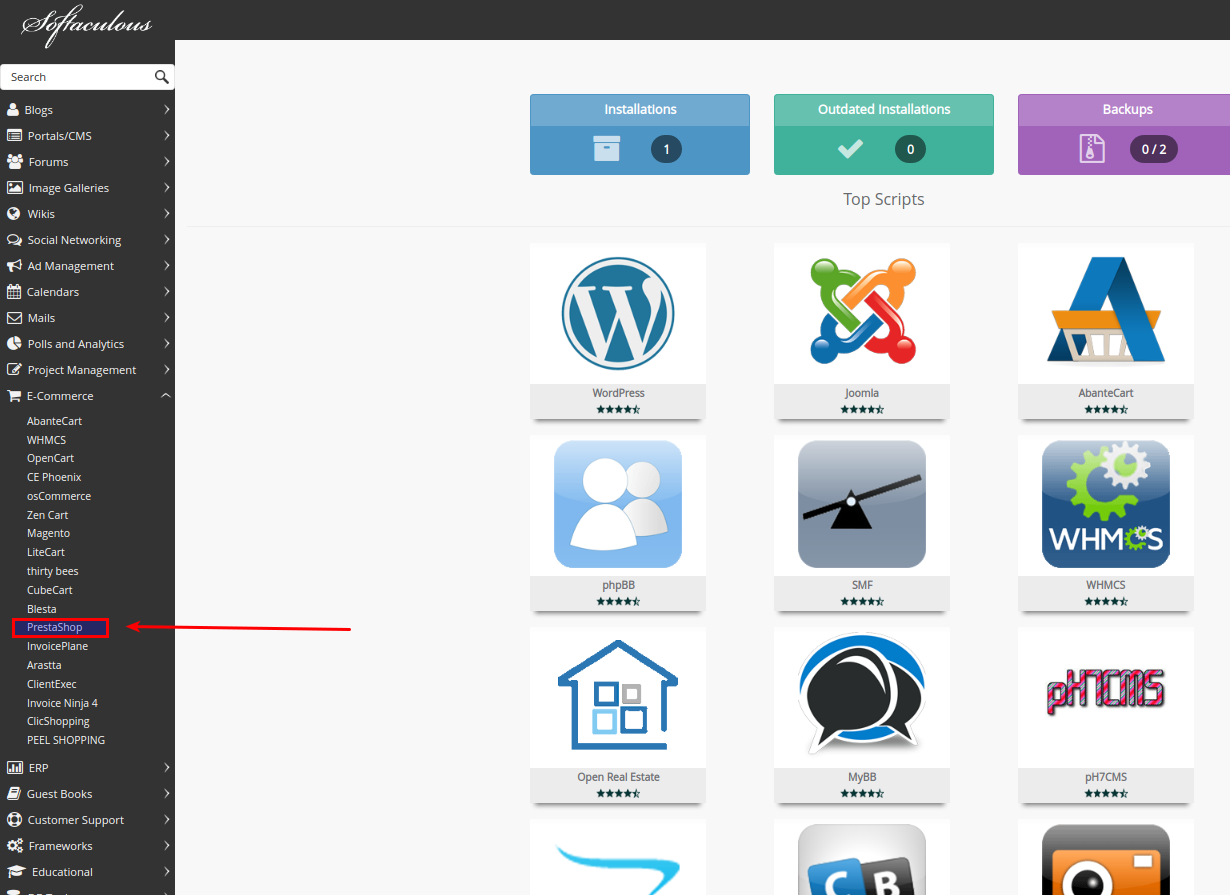Click the Image Galleries picture icon
The height and width of the screenshot is (895, 1230).
[14, 188]
